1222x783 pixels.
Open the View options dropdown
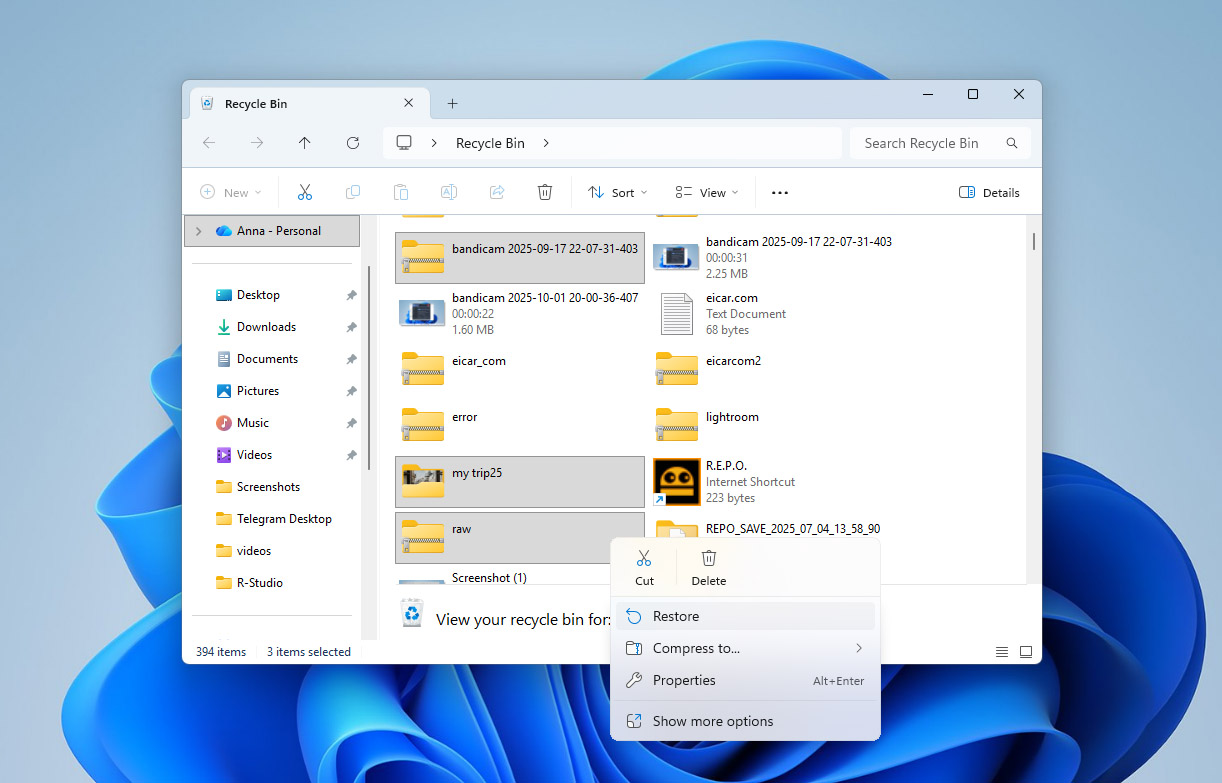pyautogui.click(x=706, y=191)
